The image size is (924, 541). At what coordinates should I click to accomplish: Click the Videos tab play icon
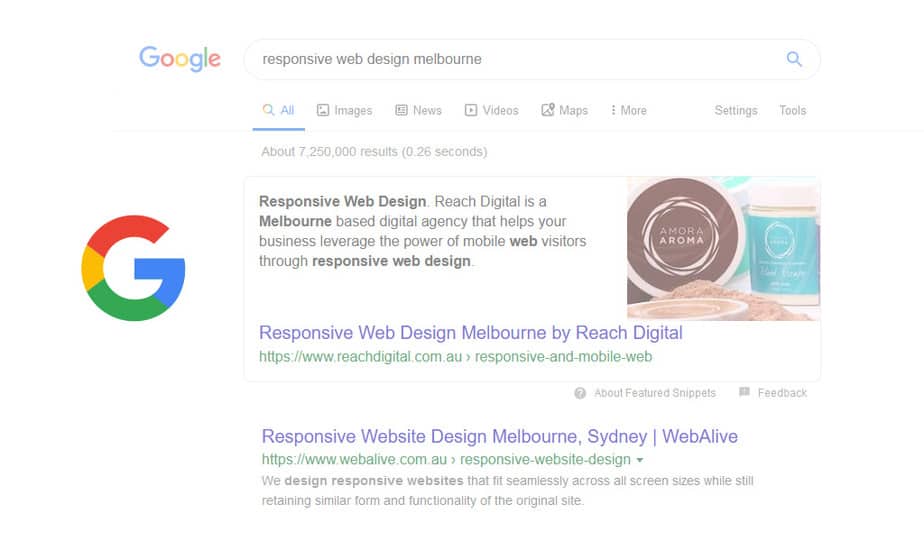(471, 110)
